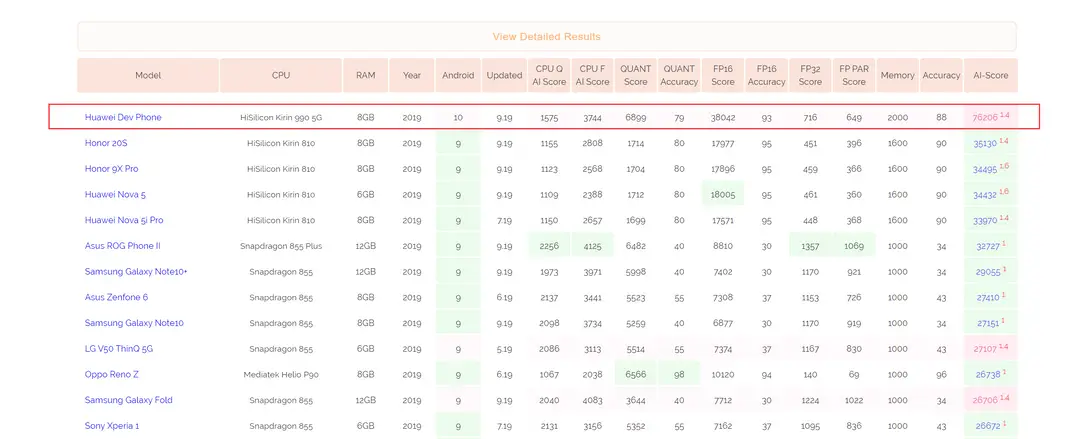The width and height of the screenshot is (1080, 439).
Task: Click the AI-Score value 32727
Action: pyautogui.click(x=988, y=247)
